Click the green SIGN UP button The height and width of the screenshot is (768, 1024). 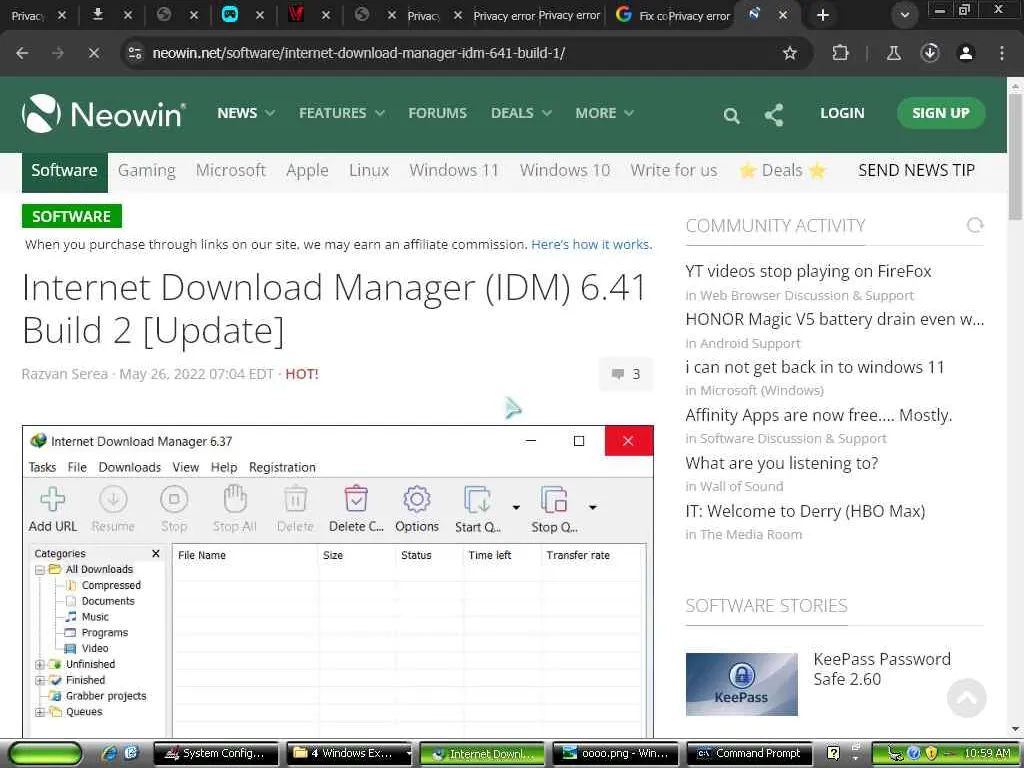[940, 113]
